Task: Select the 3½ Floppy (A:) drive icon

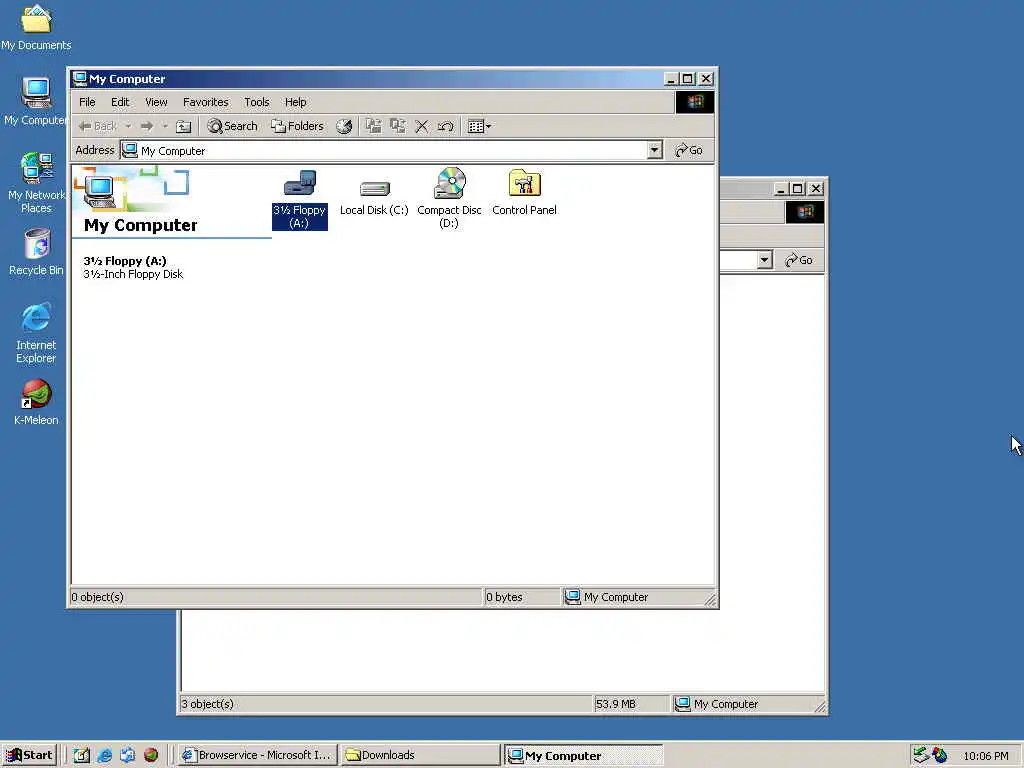Action: click(x=300, y=199)
